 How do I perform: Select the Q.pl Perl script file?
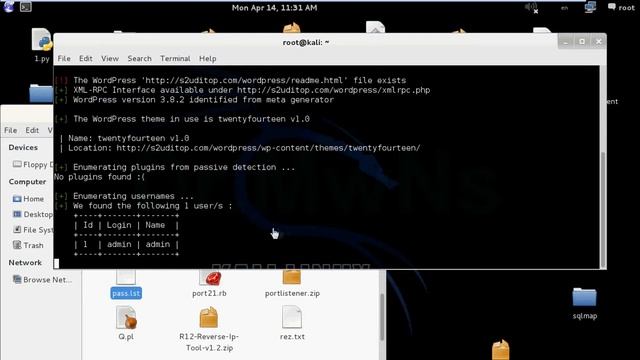tap(126, 324)
